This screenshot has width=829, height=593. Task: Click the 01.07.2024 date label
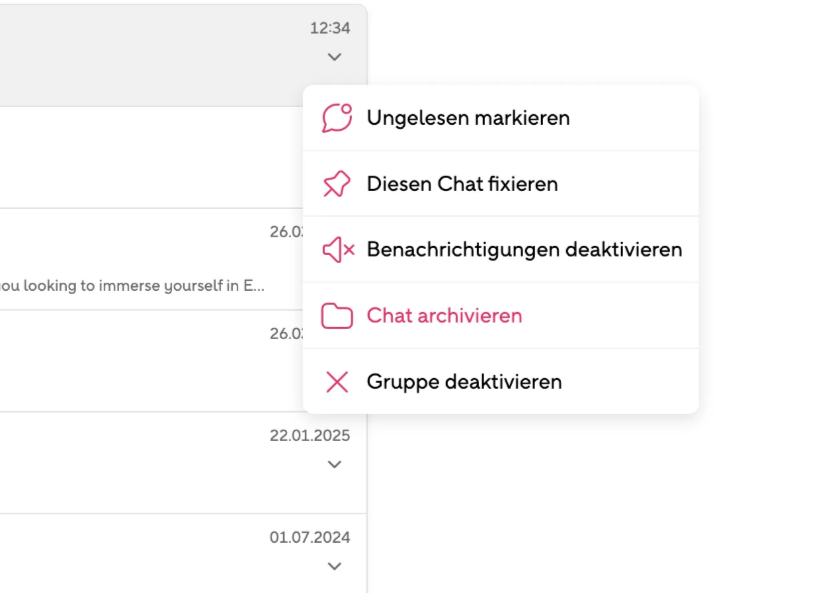pyautogui.click(x=310, y=538)
